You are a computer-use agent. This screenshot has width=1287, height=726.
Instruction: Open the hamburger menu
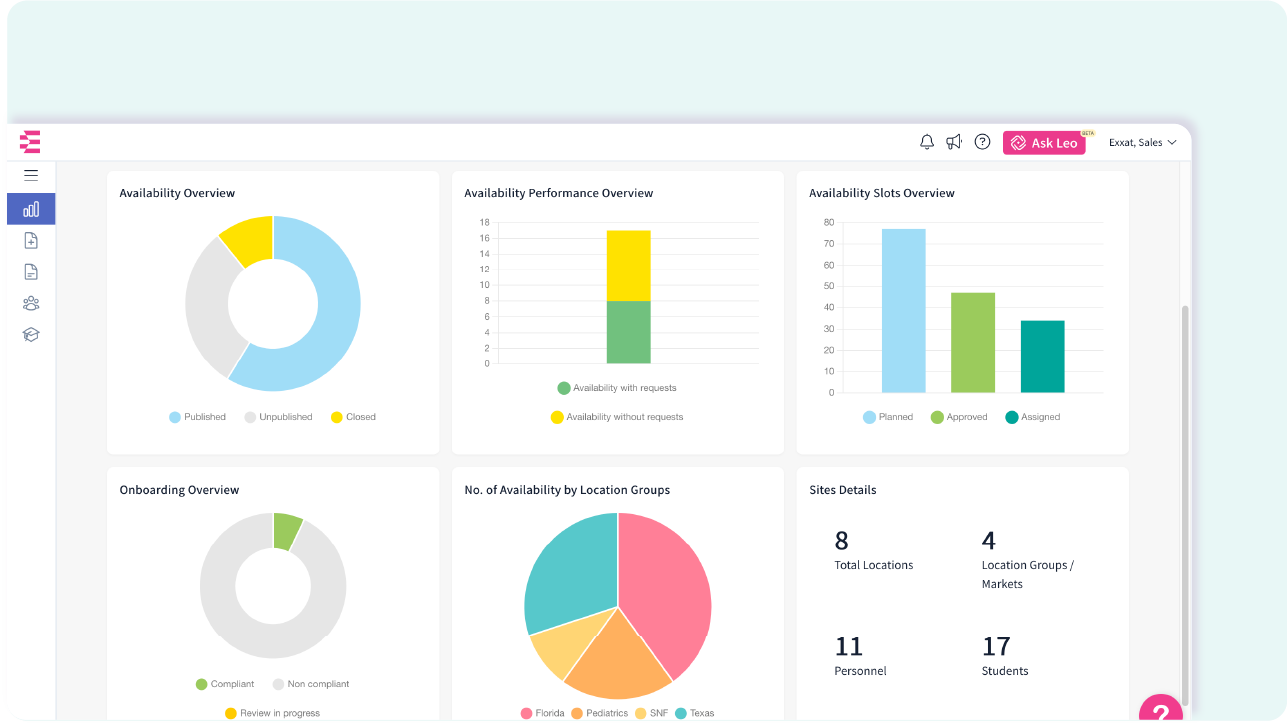31,175
